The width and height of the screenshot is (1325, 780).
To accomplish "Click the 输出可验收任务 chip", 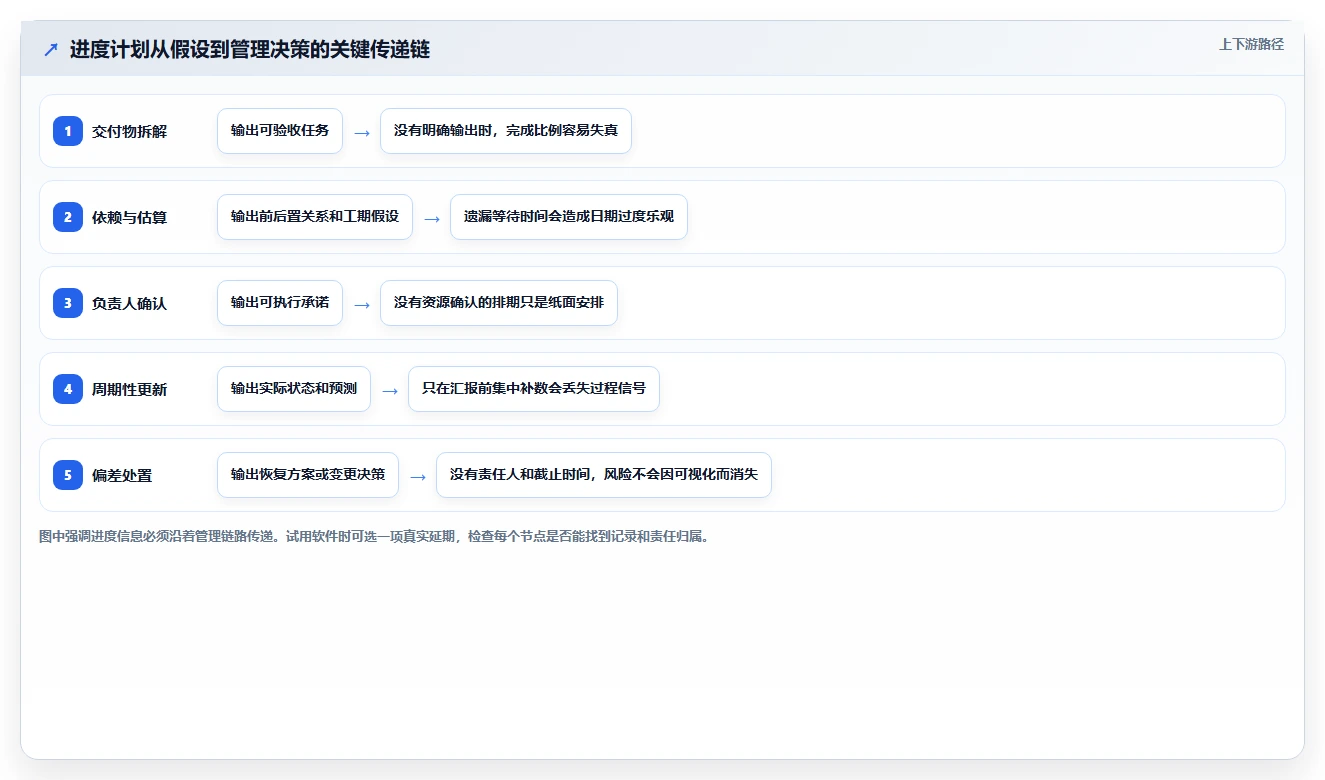I will pyautogui.click(x=280, y=131).
